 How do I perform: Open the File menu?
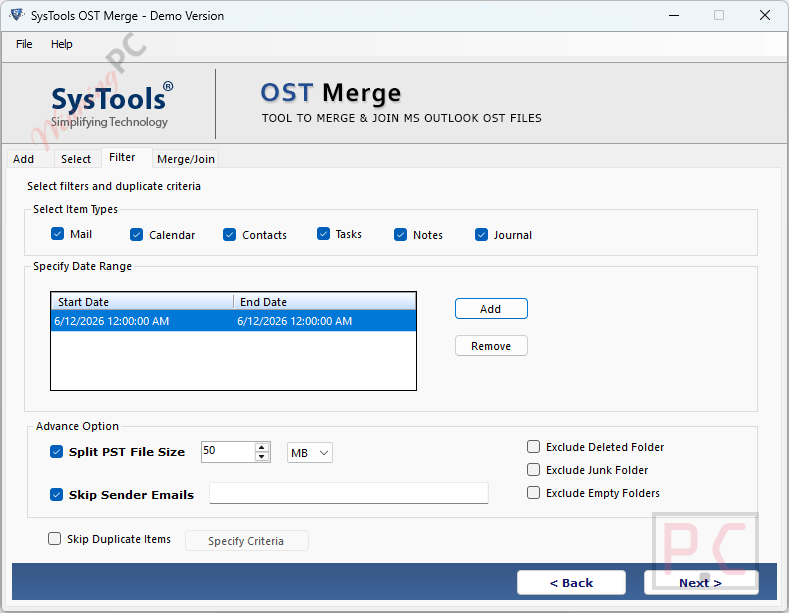click(x=24, y=44)
